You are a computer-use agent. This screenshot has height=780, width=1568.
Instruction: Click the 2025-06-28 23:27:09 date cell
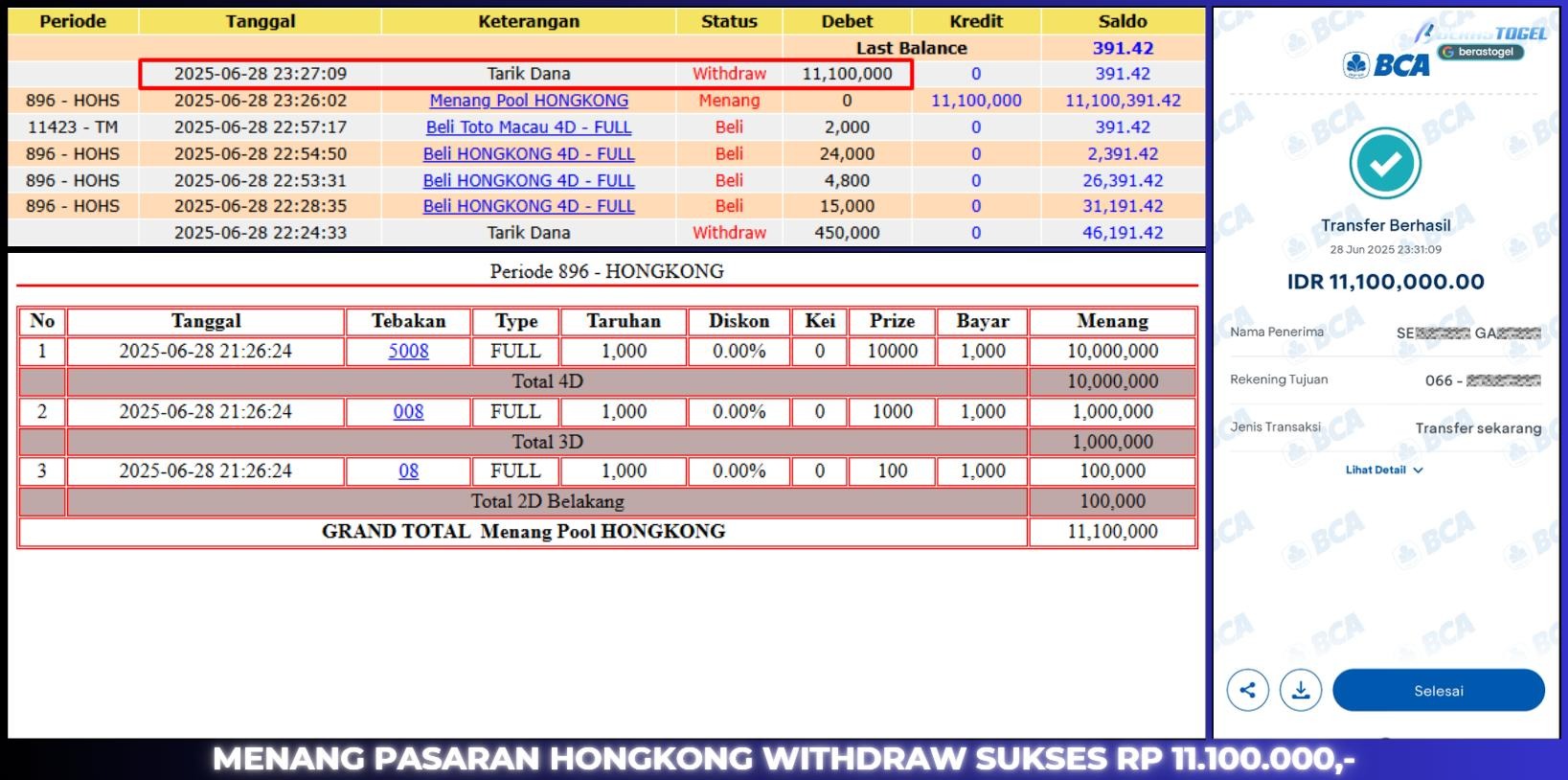tap(261, 74)
